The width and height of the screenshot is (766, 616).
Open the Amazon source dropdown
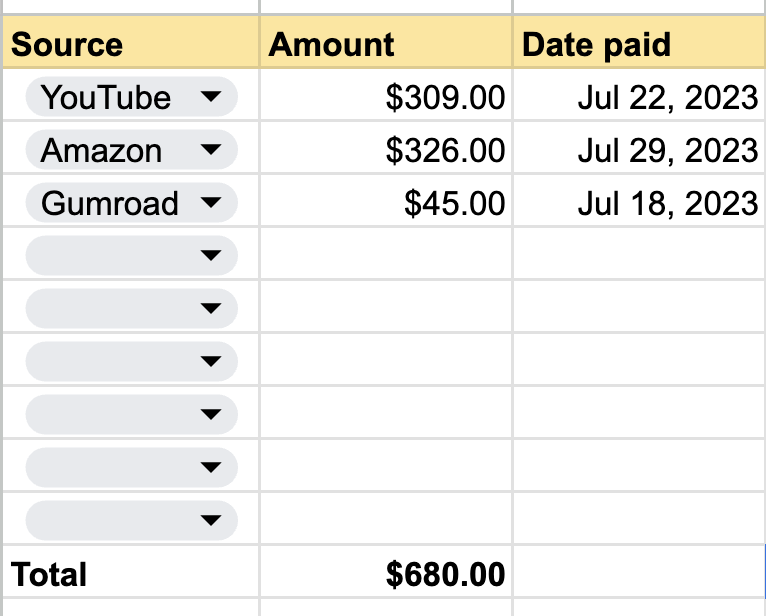coord(210,150)
